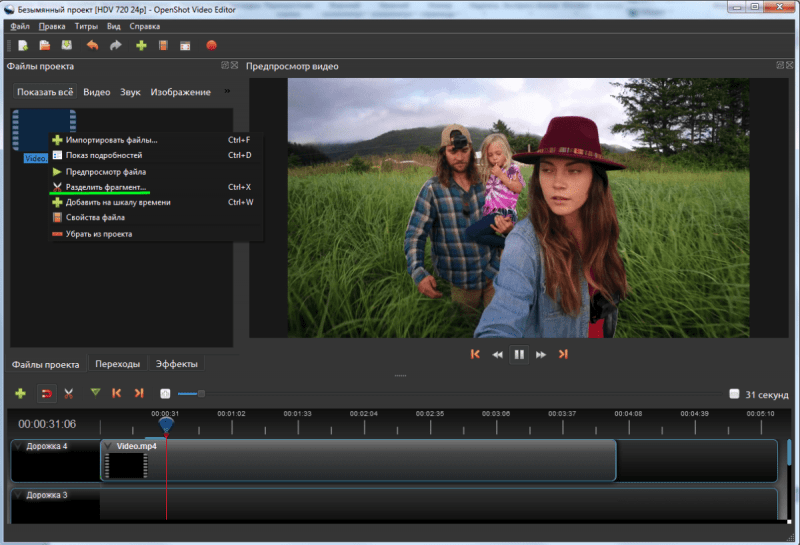The height and width of the screenshot is (545, 800).
Task: Click the green plus Import Files toolbar icon
Action: click(x=141, y=46)
